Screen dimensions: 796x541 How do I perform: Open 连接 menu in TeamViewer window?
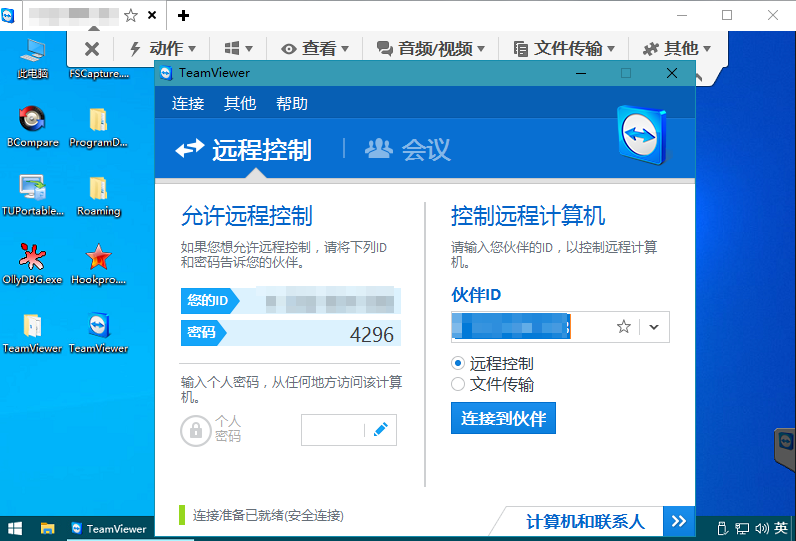click(x=188, y=104)
